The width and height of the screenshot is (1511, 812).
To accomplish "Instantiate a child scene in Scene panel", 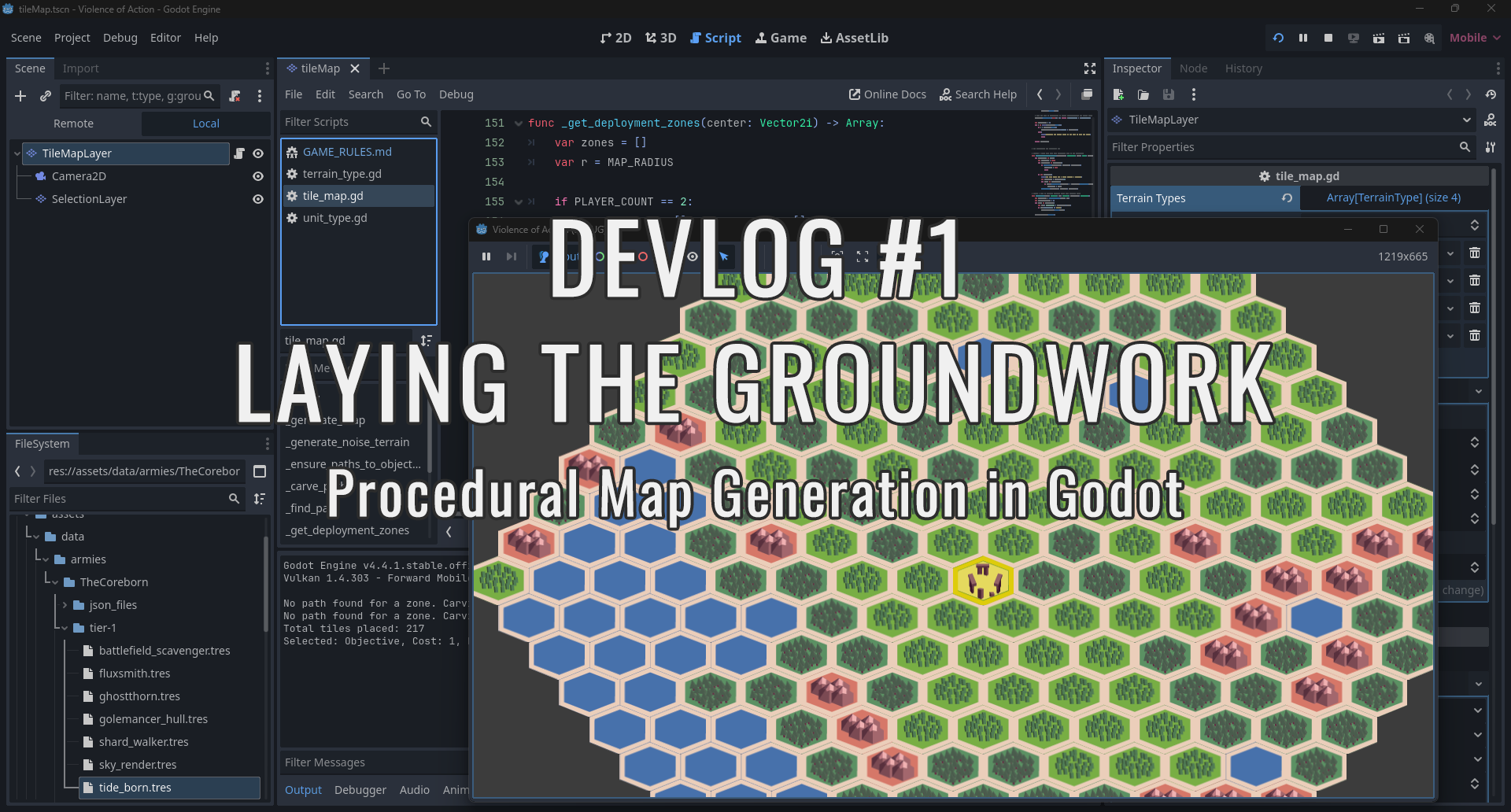I will pyautogui.click(x=45, y=96).
